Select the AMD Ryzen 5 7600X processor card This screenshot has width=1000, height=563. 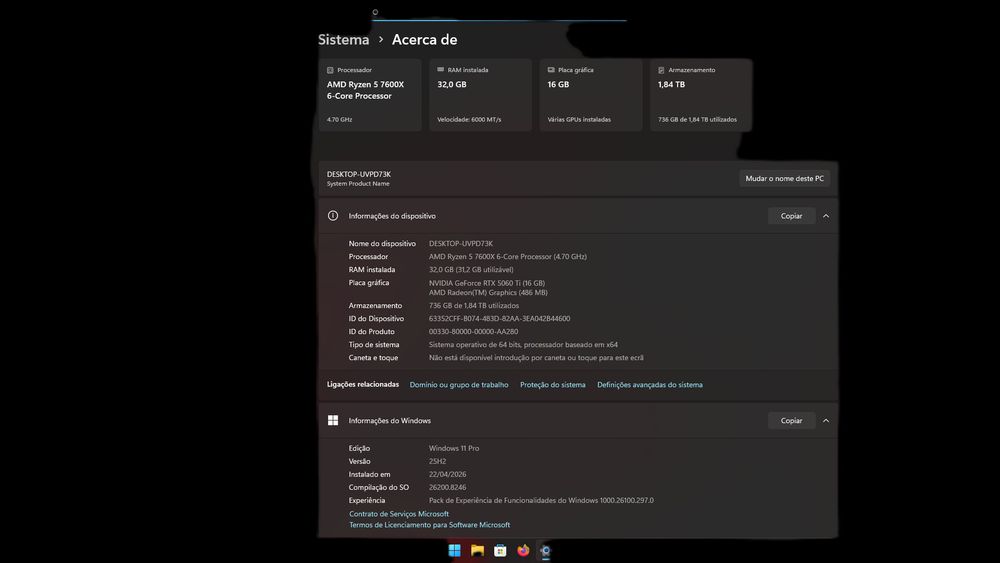click(370, 95)
